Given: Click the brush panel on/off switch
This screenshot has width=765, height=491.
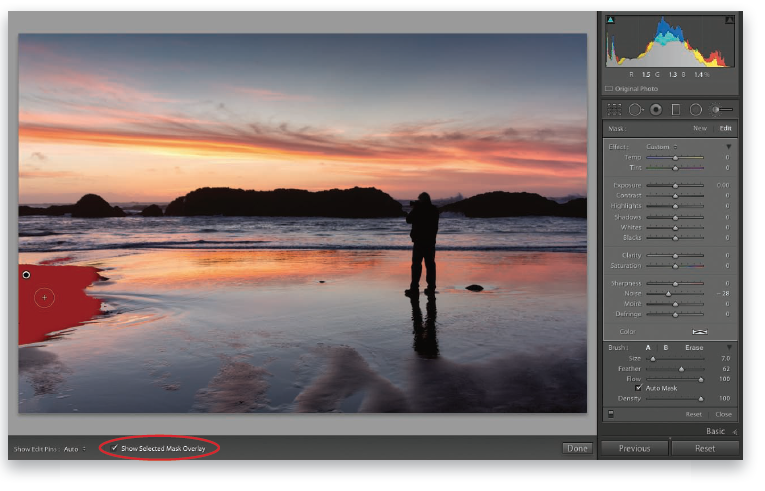Looking at the screenshot, I should tap(611, 413).
